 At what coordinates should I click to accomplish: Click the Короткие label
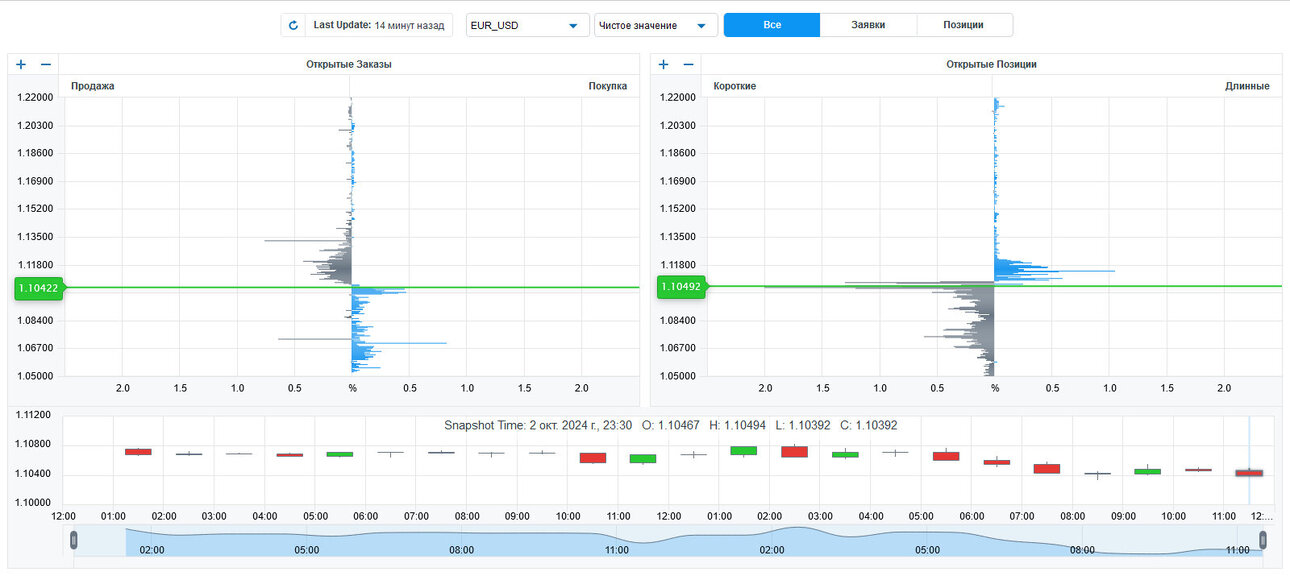pyautogui.click(x=734, y=86)
